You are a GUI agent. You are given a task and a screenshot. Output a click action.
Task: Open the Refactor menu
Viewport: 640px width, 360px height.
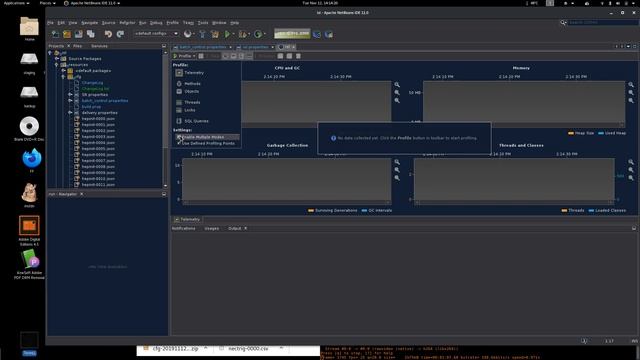tap(127, 23)
